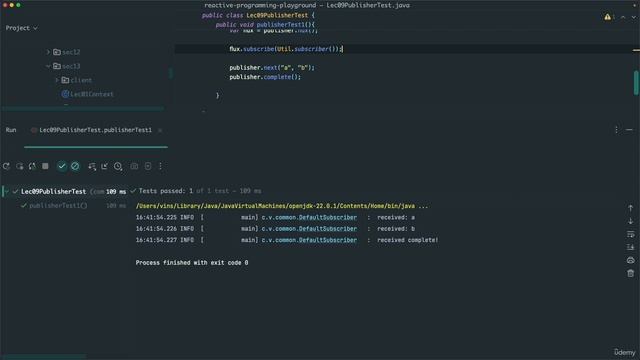This screenshot has height=360, width=640.
Task: Rerun the test with the Rerun icon
Action: 6,166
